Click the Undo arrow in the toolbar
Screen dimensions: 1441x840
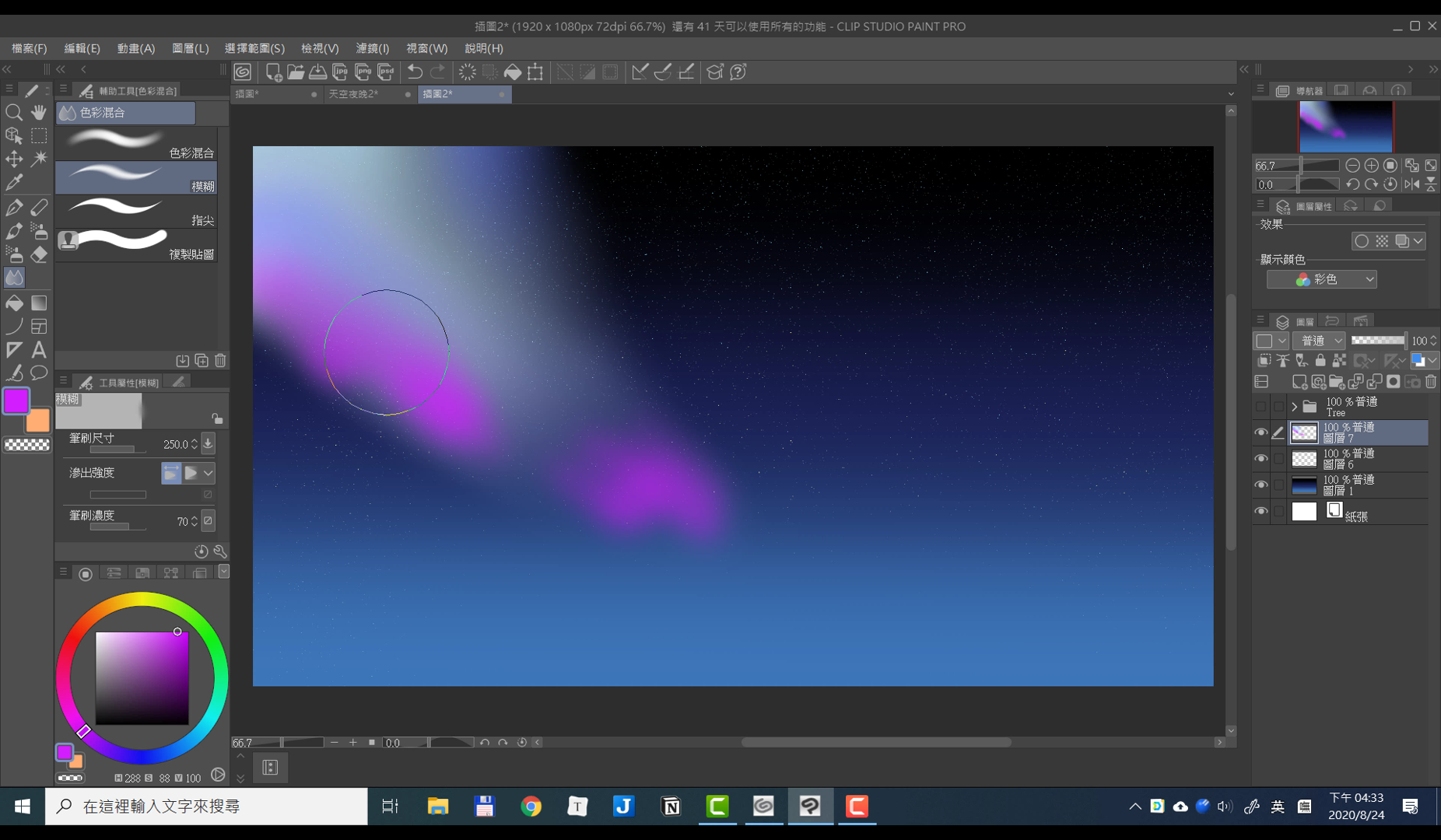point(415,72)
